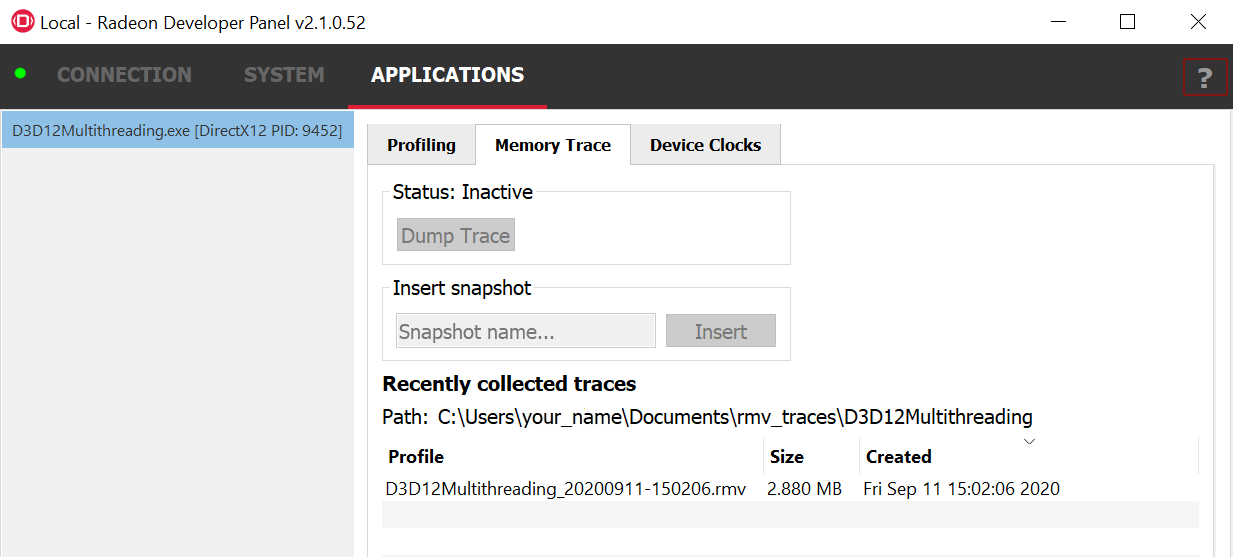Open the Profiling tab

pyautogui.click(x=421, y=145)
